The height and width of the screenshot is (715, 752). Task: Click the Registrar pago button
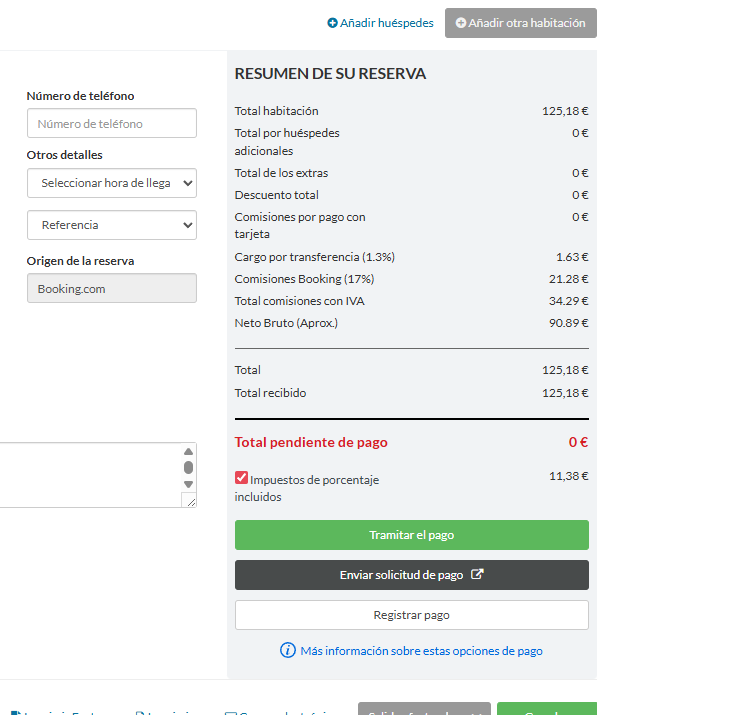tap(411, 615)
